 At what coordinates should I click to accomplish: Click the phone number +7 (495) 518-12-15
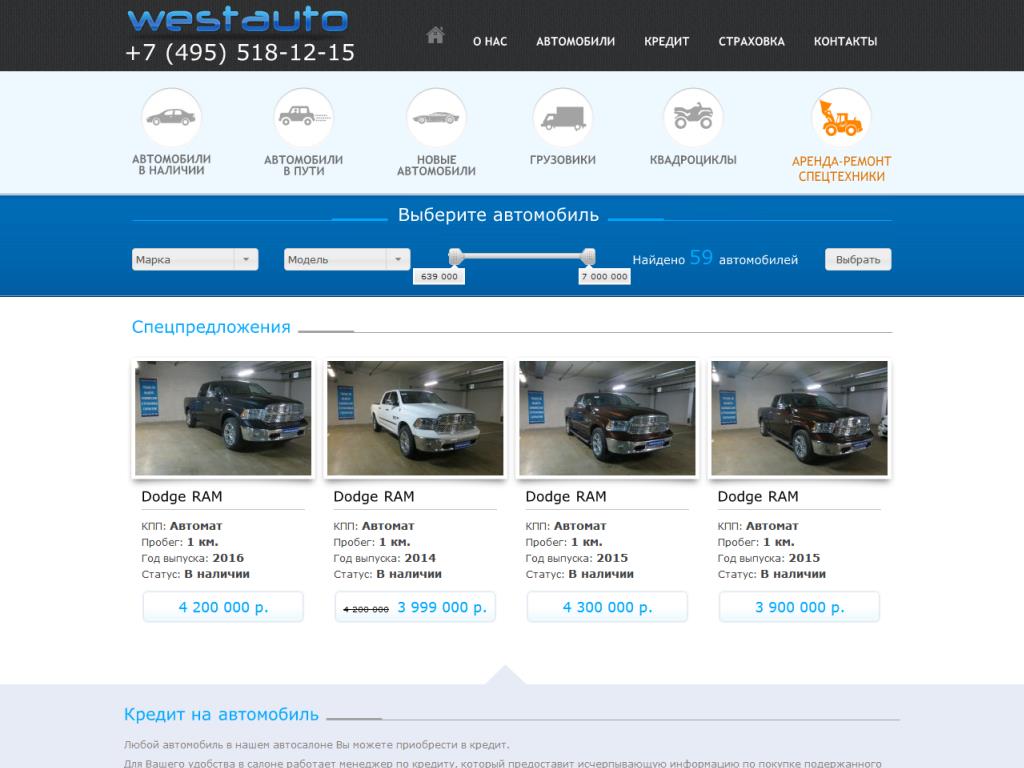(240, 52)
